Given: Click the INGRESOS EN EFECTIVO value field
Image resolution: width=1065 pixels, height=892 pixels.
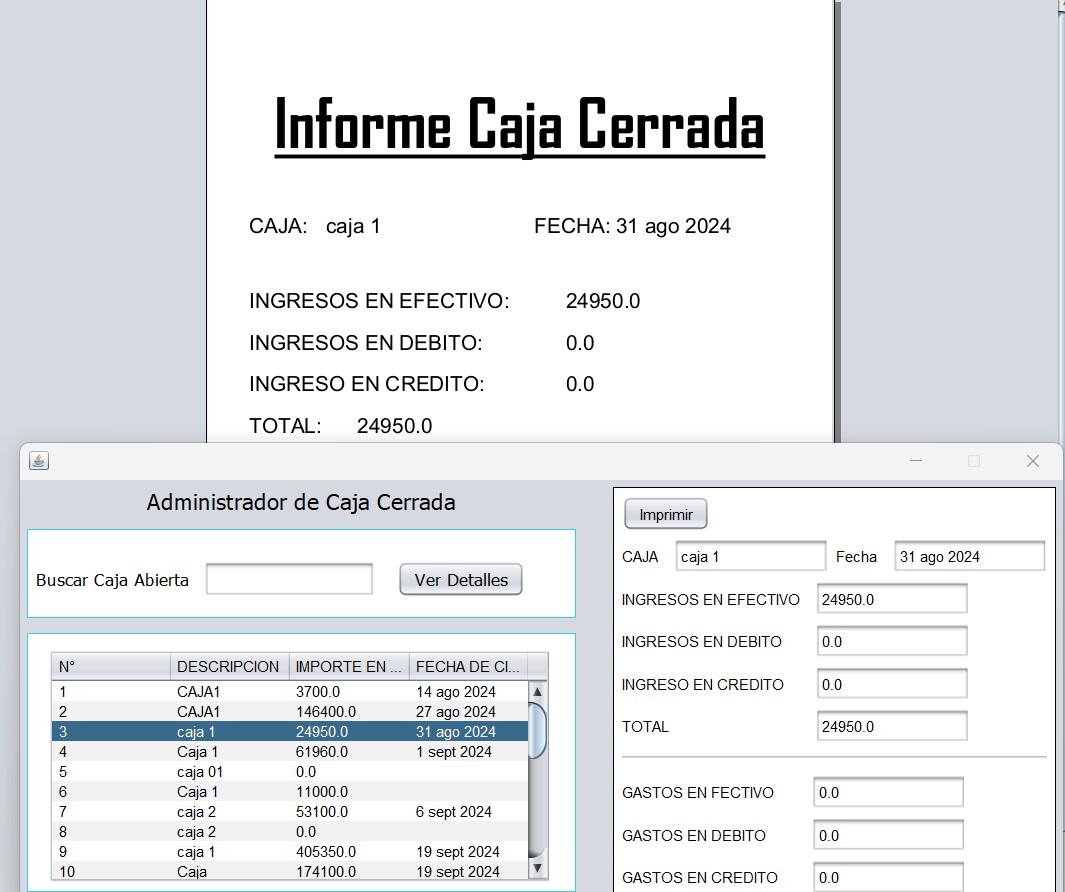Looking at the screenshot, I should point(891,598).
